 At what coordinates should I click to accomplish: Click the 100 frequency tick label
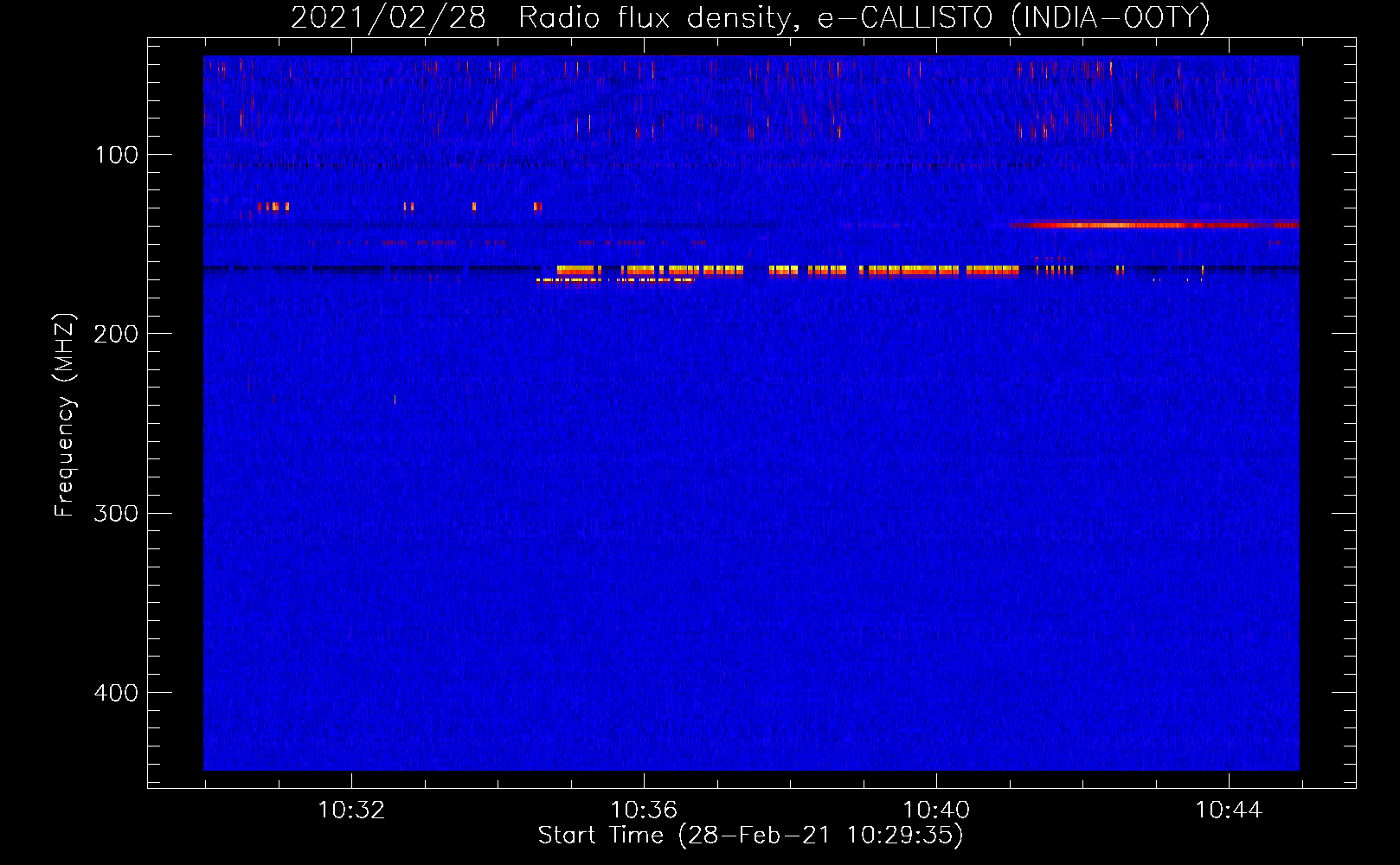click(x=117, y=155)
